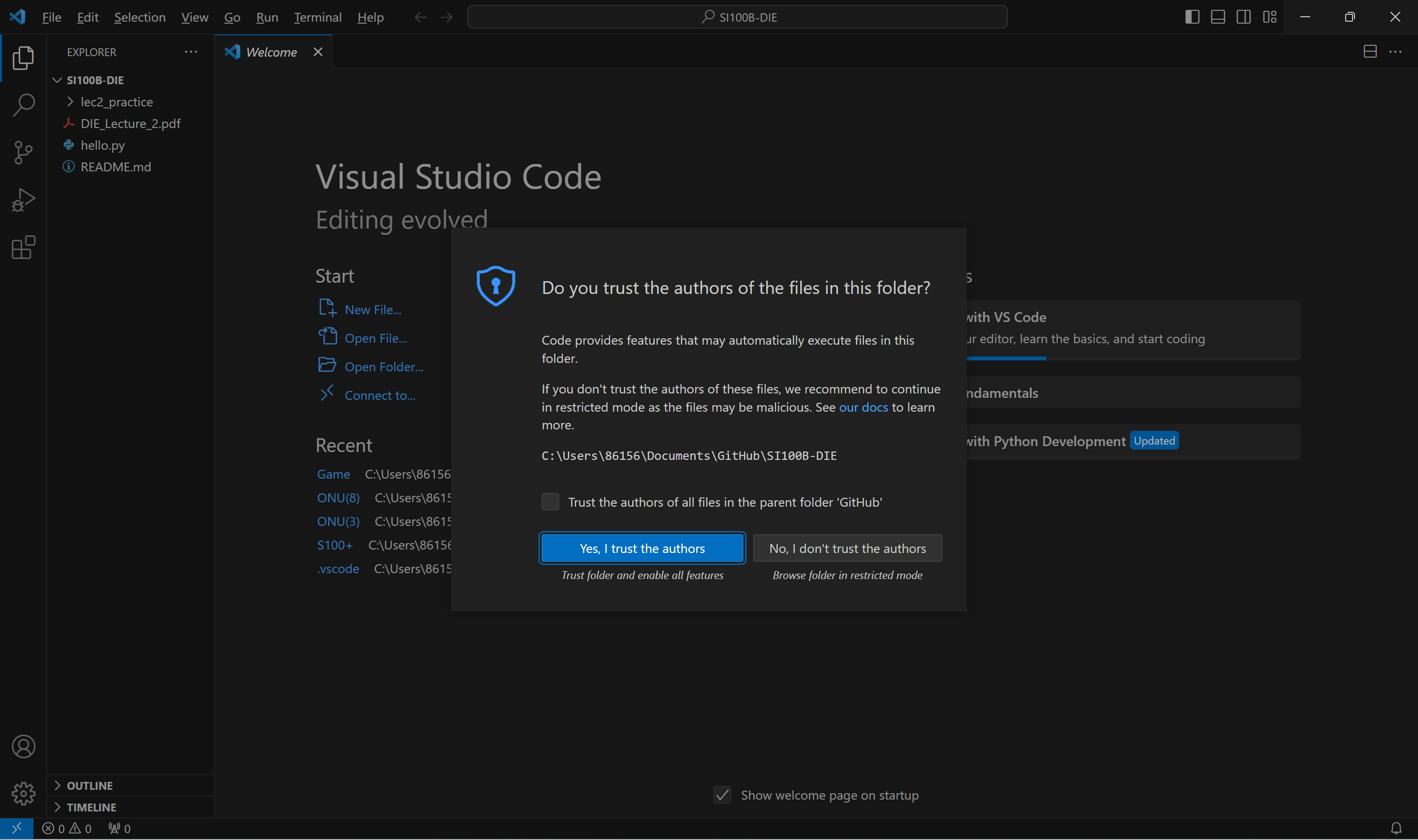Open the notifications bell icon
This screenshot has width=1418, height=840.
(x=1396, y=829)
